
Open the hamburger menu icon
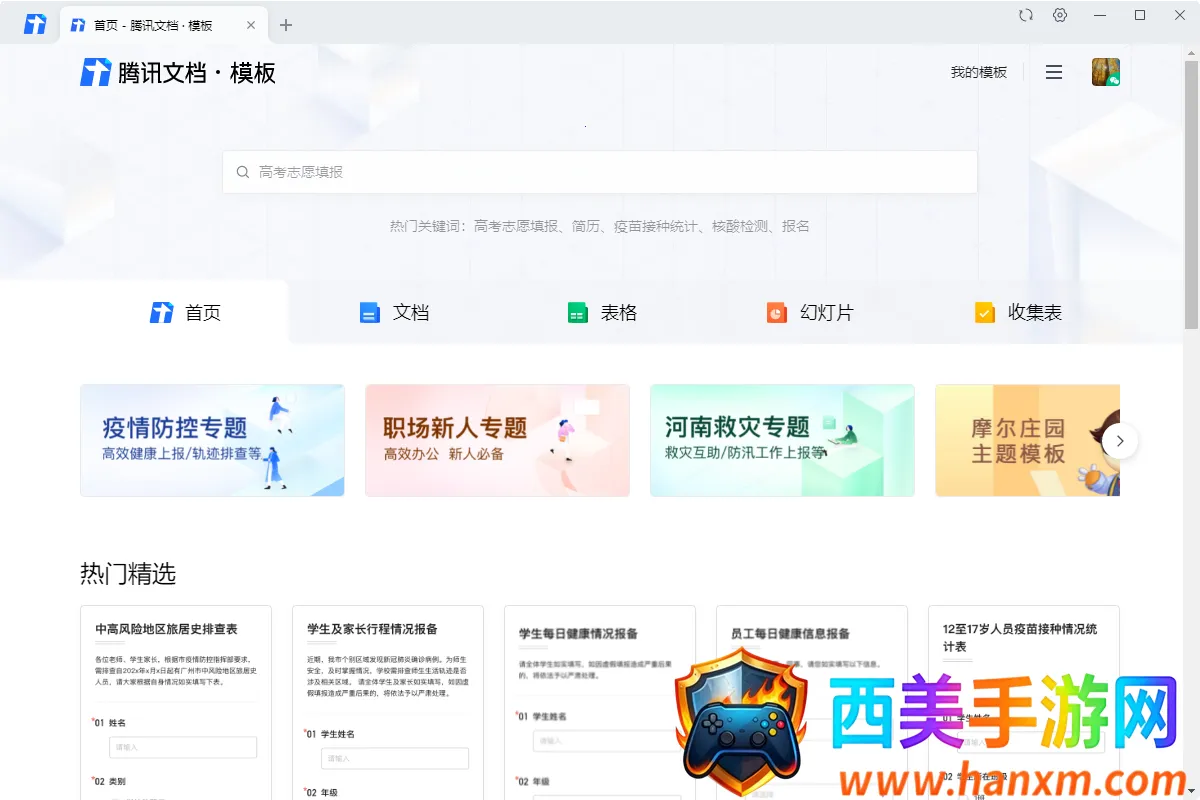[1053, 72]
